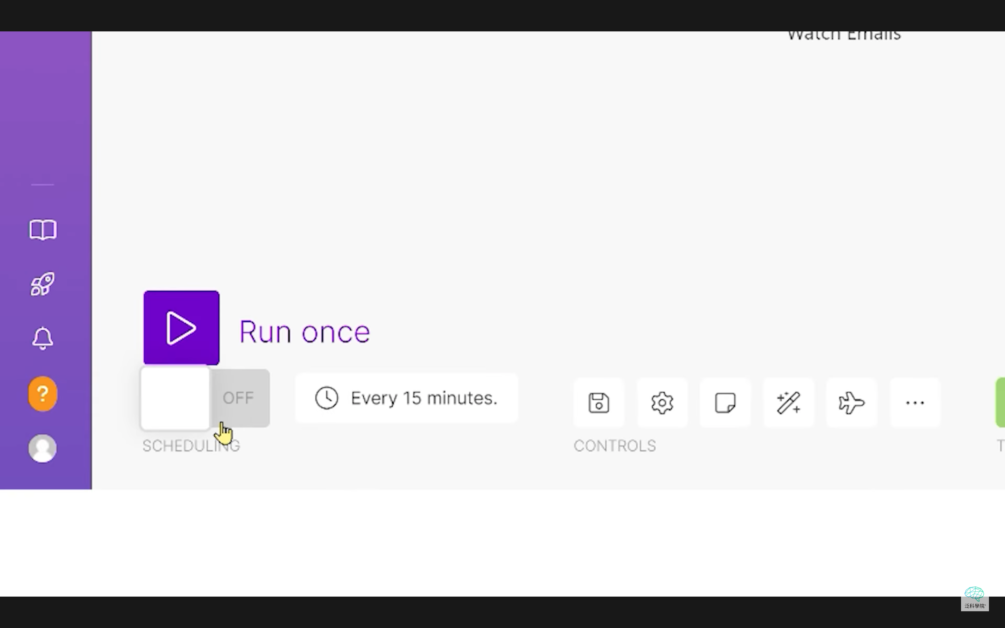The image size is (1005, 628).
Task: Click the airplane icon in controls
Action: pos(851,403)
